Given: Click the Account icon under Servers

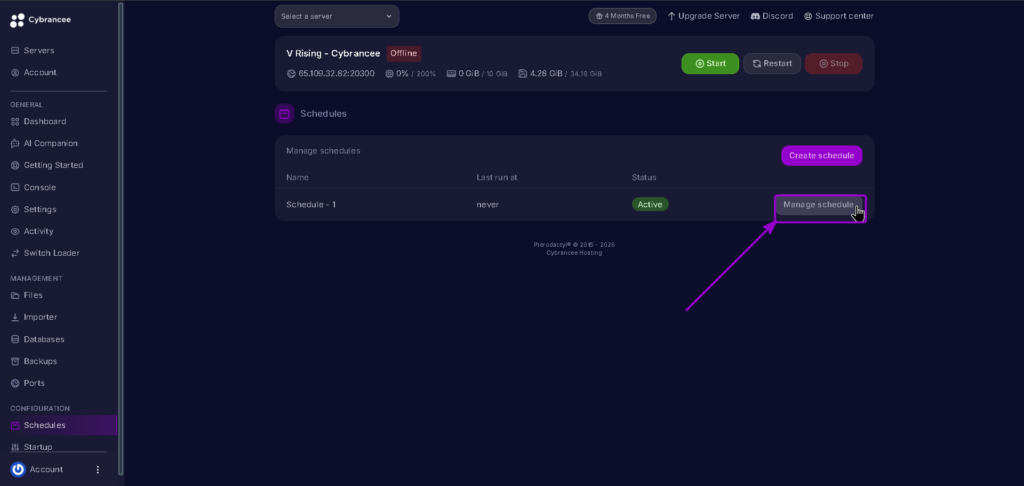Looking at the screenshot, I should 15,73.
